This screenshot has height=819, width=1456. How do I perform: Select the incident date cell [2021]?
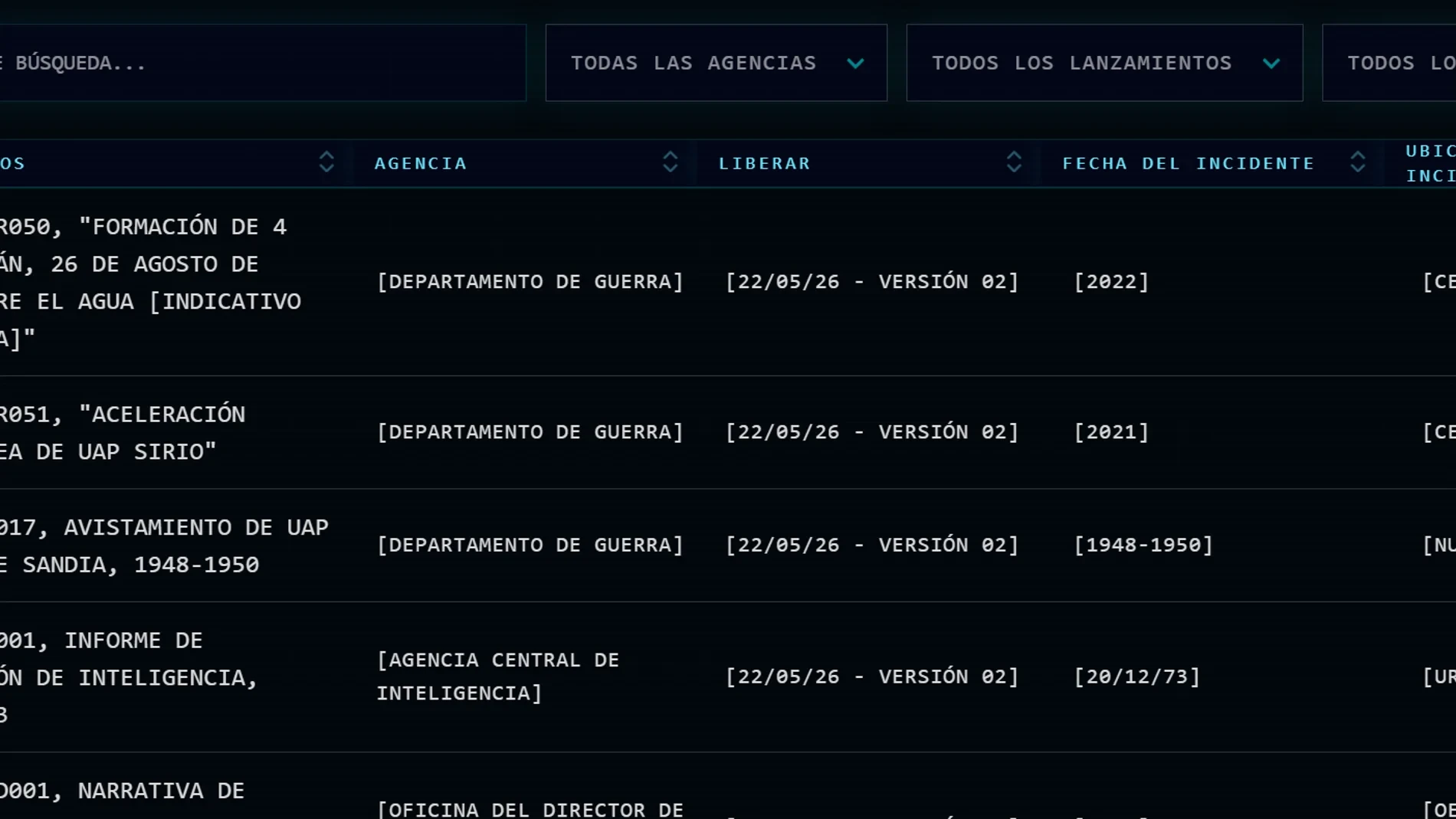tap(1111, 432)
